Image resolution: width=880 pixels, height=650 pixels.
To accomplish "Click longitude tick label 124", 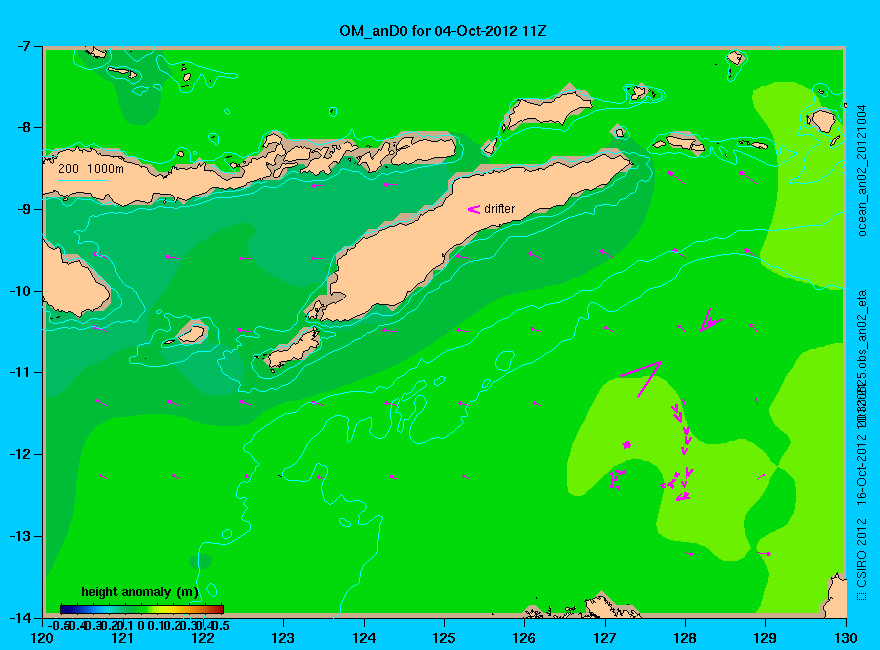I will click(x=364, y=638).
